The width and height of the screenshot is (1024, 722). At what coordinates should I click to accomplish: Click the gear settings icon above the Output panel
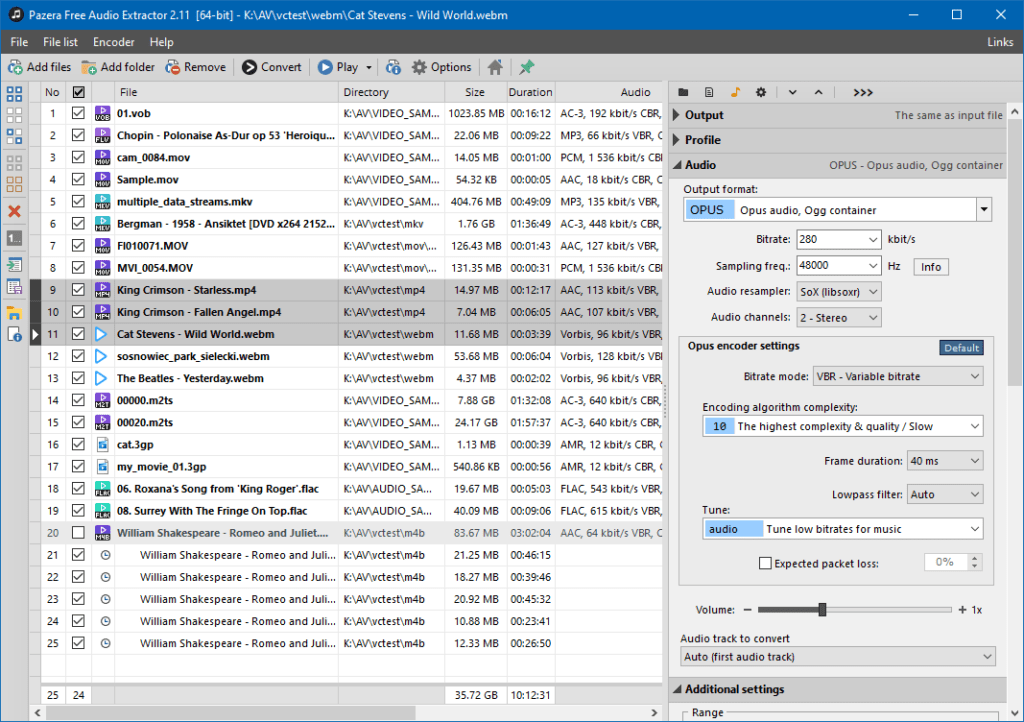coord(759,91)
